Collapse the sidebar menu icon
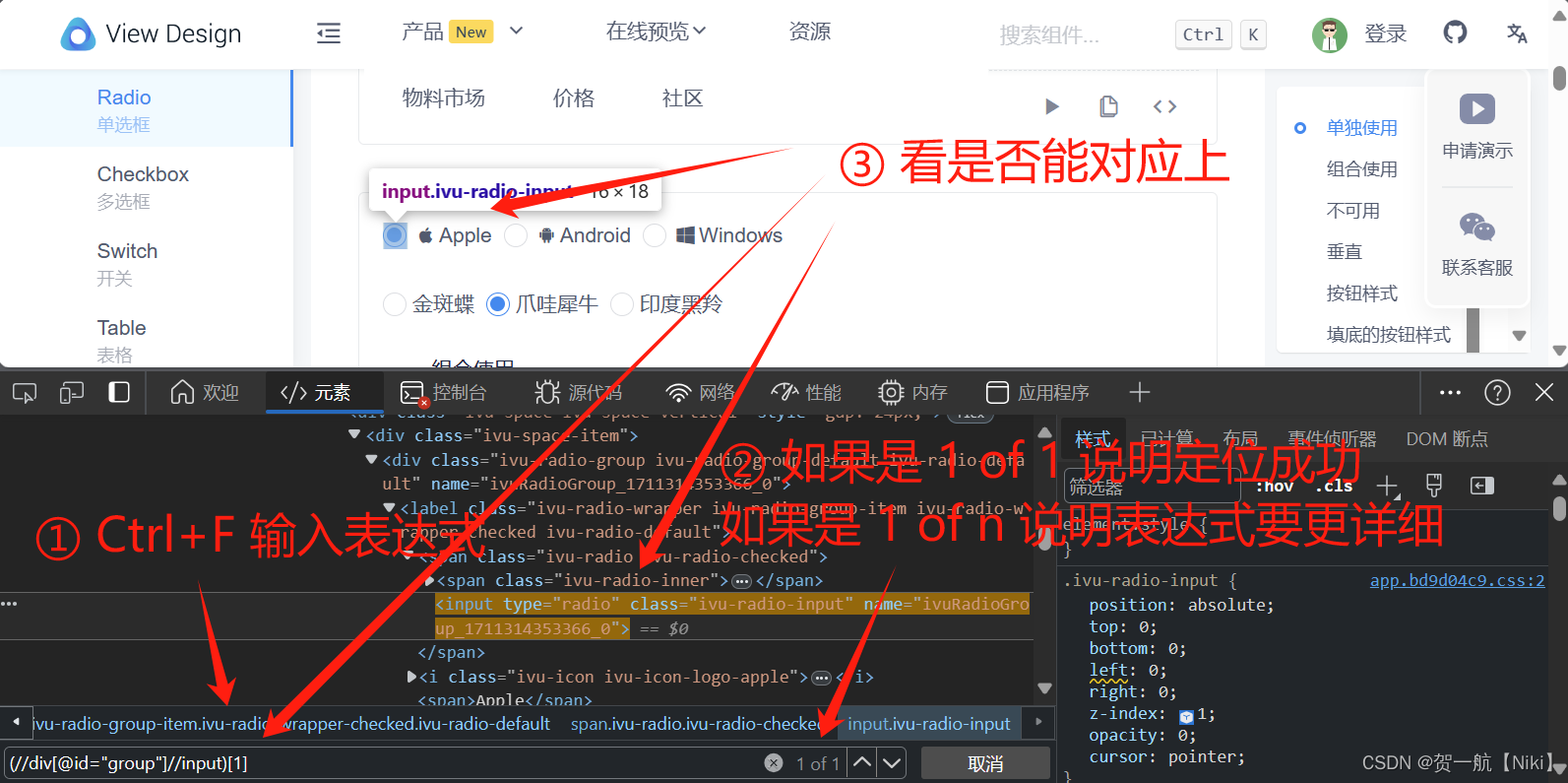This screenshot has width=1568, height=783. pyautogui.click(x=329, y=33)
